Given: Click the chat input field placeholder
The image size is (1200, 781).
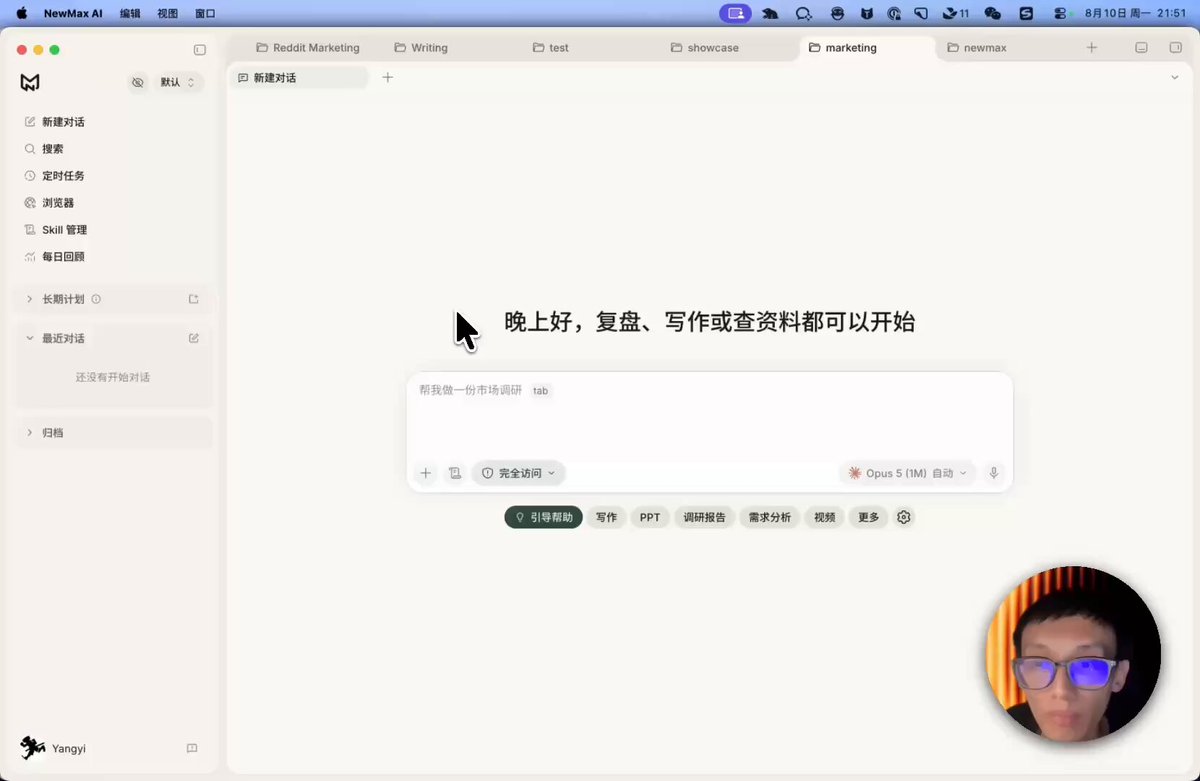Looking at the screenshot, I should coord(470,390).
